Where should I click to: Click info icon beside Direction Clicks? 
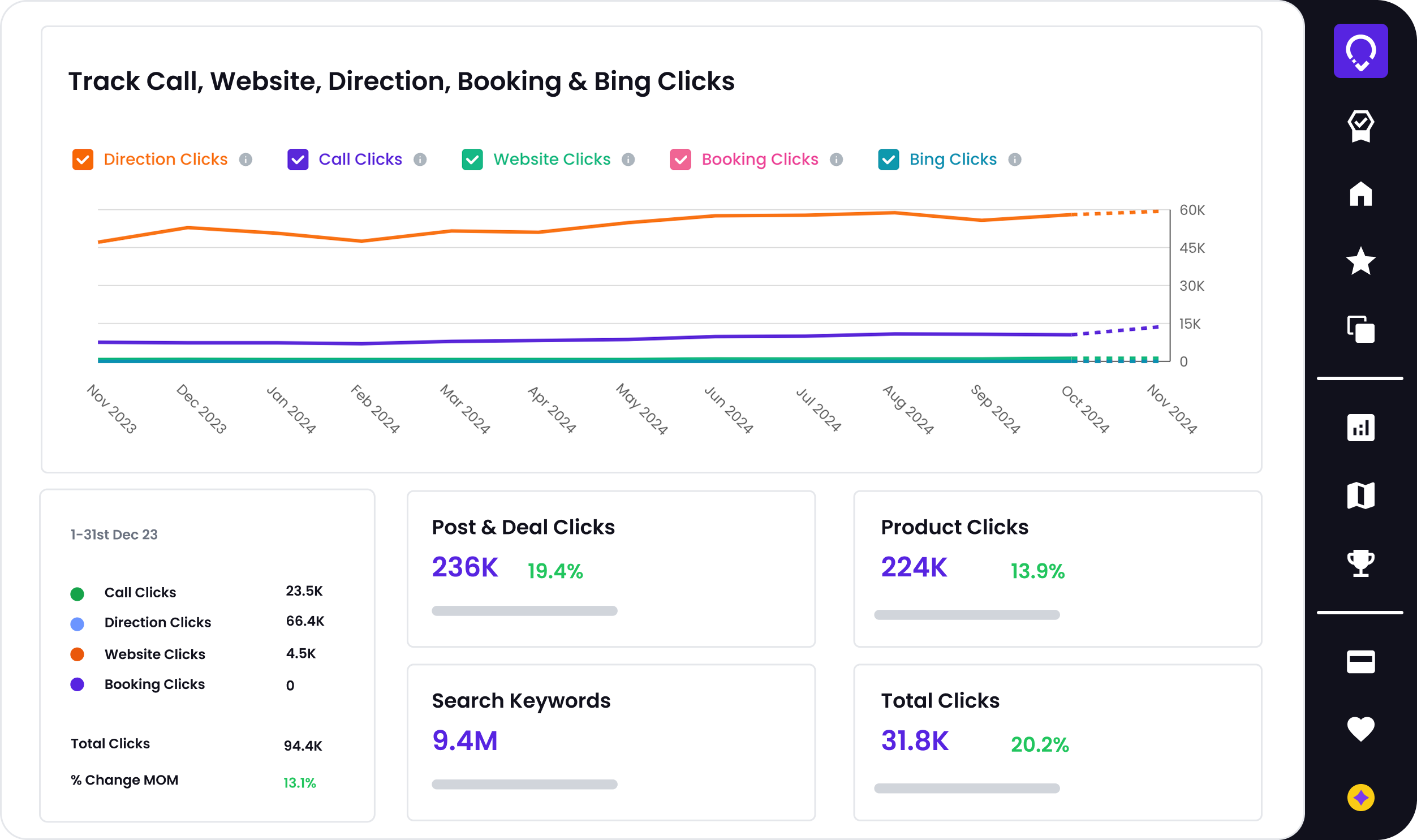click(245, 160)
